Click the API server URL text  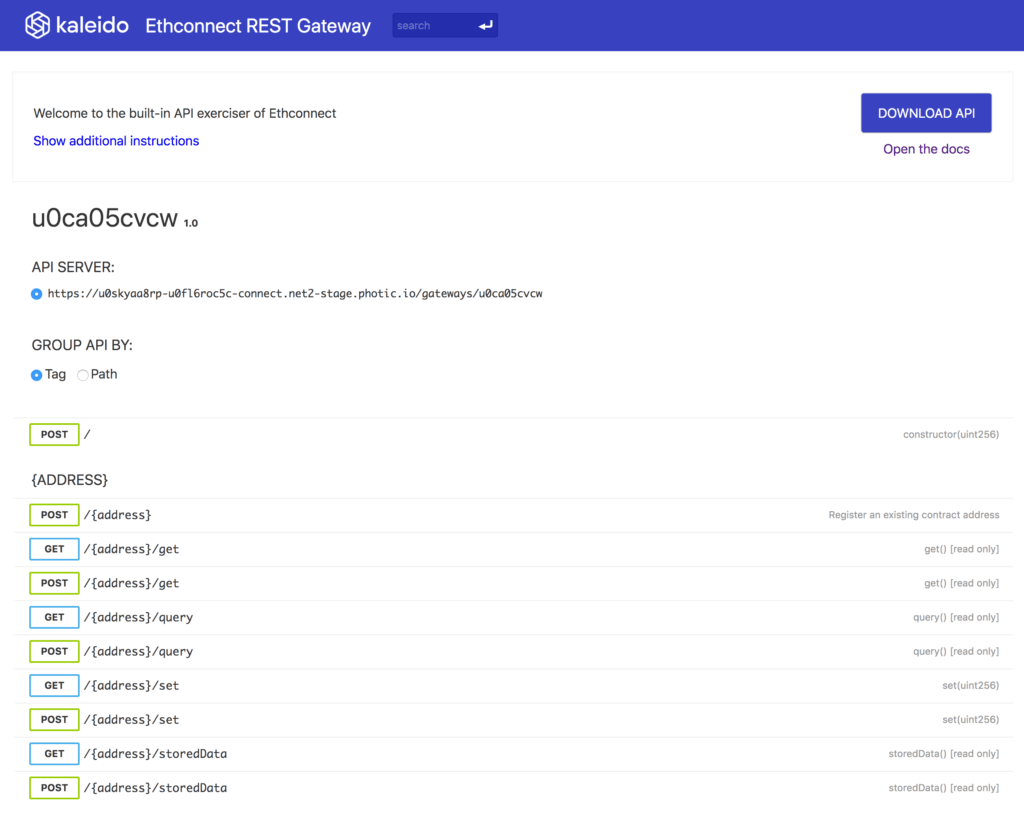(x=295, y=294)
